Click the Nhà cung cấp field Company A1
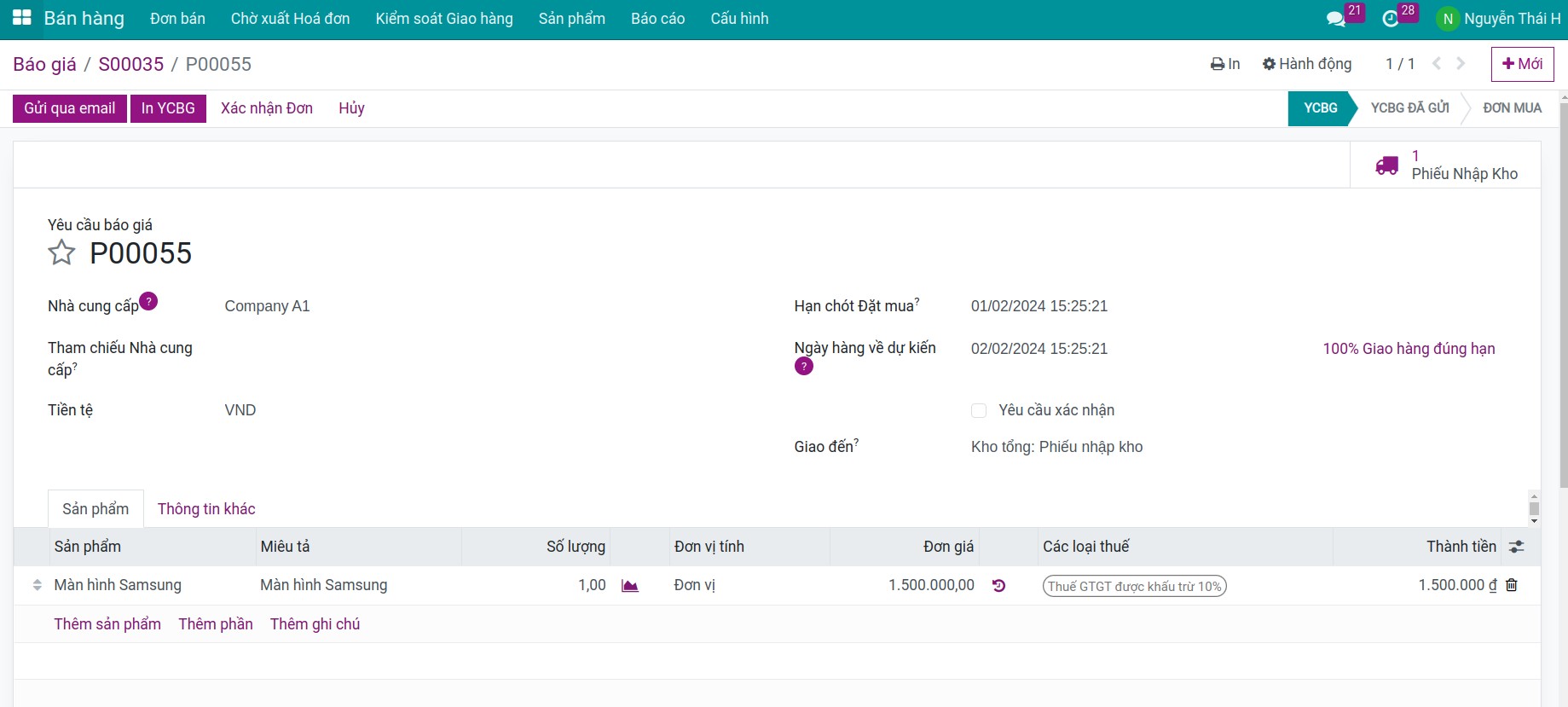This screenshot has width=1568, height=707. 267,306
